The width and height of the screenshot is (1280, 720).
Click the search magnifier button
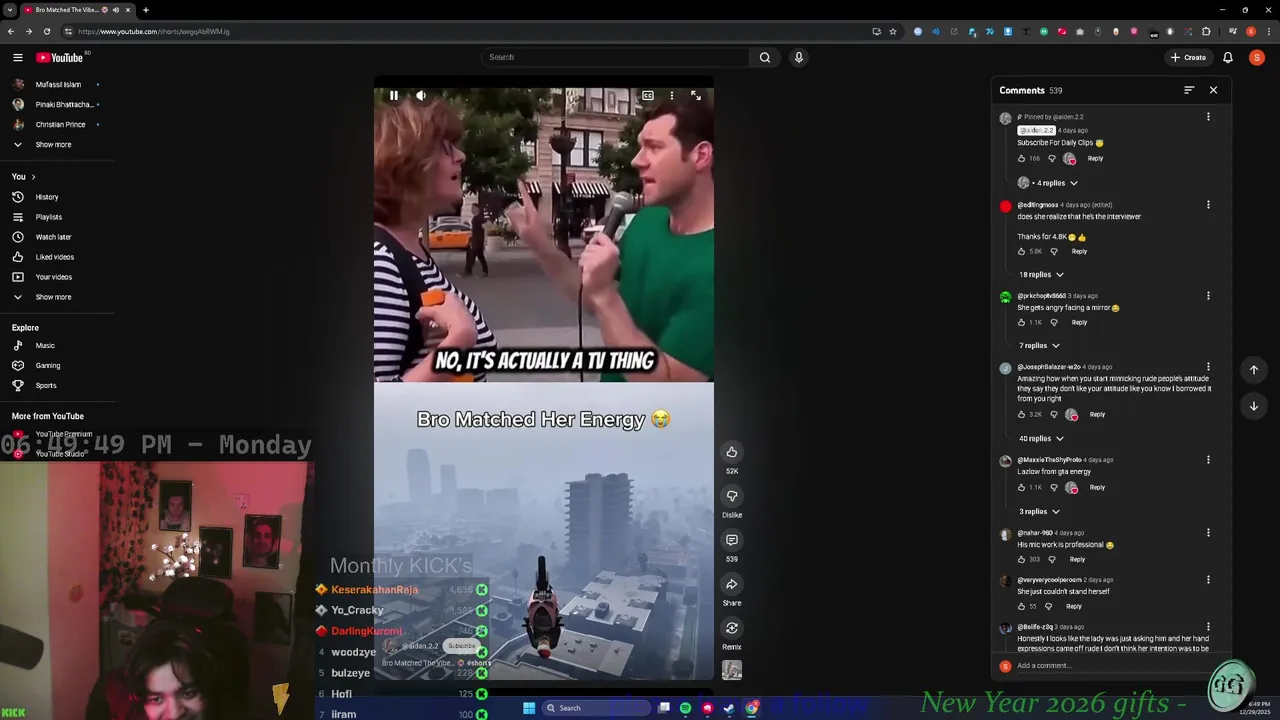coord(765,57)
